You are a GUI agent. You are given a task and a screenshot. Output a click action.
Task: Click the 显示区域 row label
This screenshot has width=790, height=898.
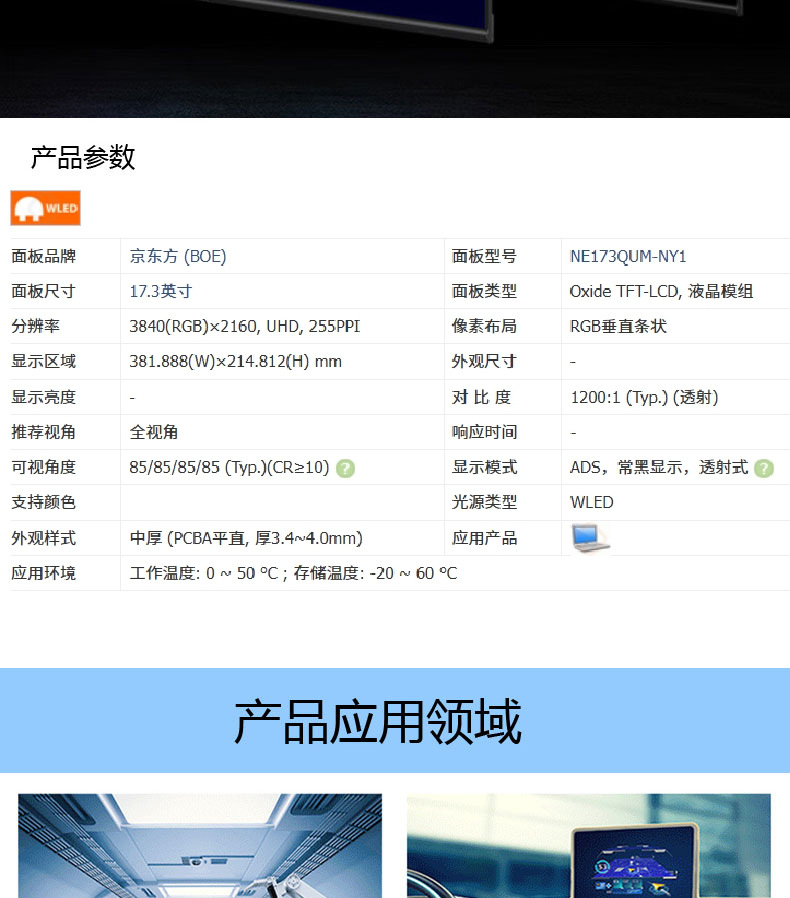(44, 361)
